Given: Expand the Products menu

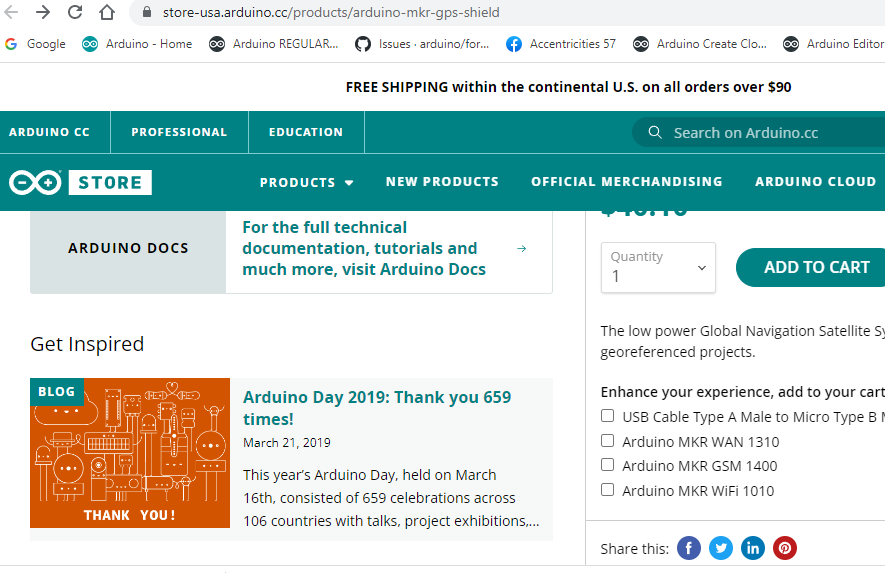Looking at the screenshot, I should 306,182.
